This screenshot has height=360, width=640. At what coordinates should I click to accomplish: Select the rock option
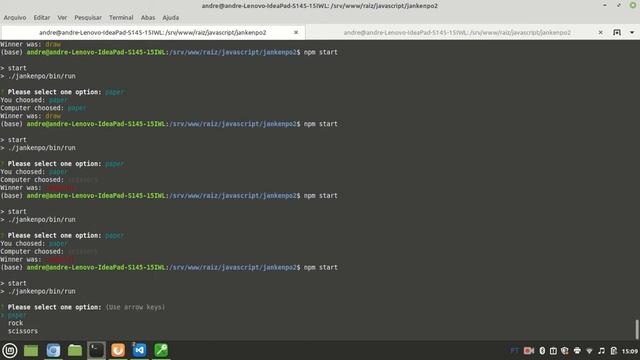pyautogui.click(x=16, y=323)
